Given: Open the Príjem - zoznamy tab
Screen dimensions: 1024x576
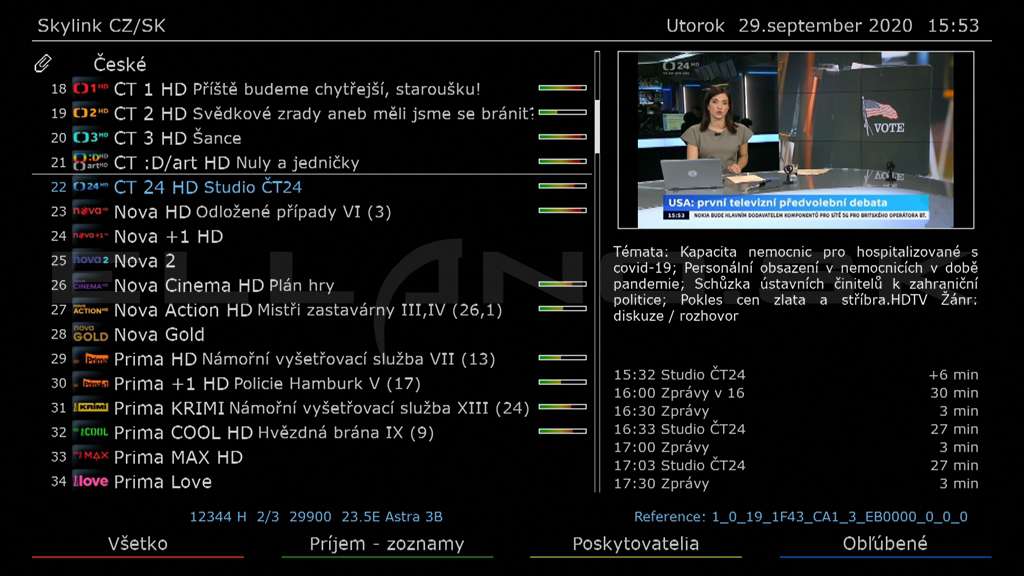Looking at the screenshot, I should tap(387, 545).
